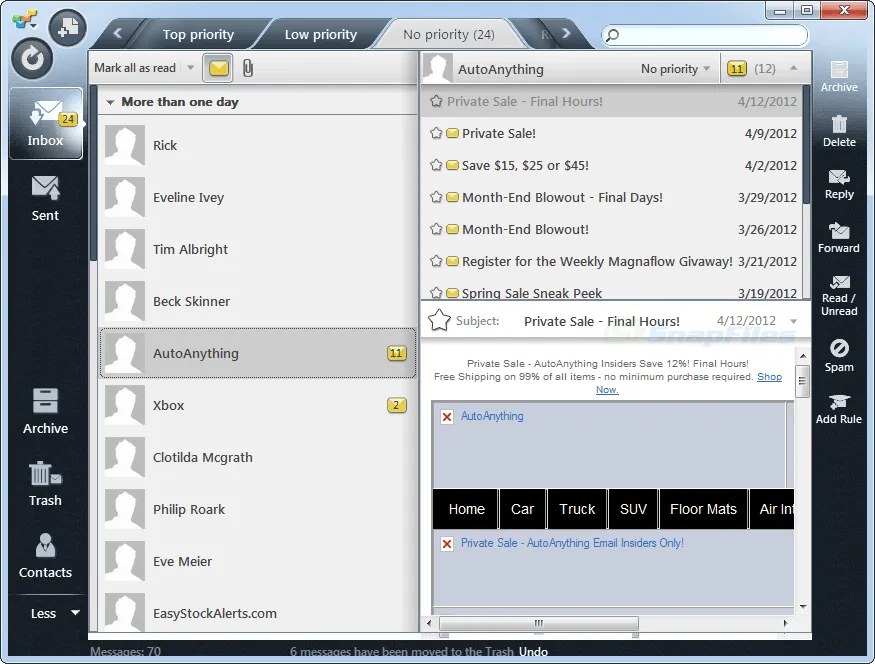Image resolution: width=875 pixels, height=664 pixels.
Task: Select the Philip Roark conversation
Action: pyautogui.click(x=258, y=509)
